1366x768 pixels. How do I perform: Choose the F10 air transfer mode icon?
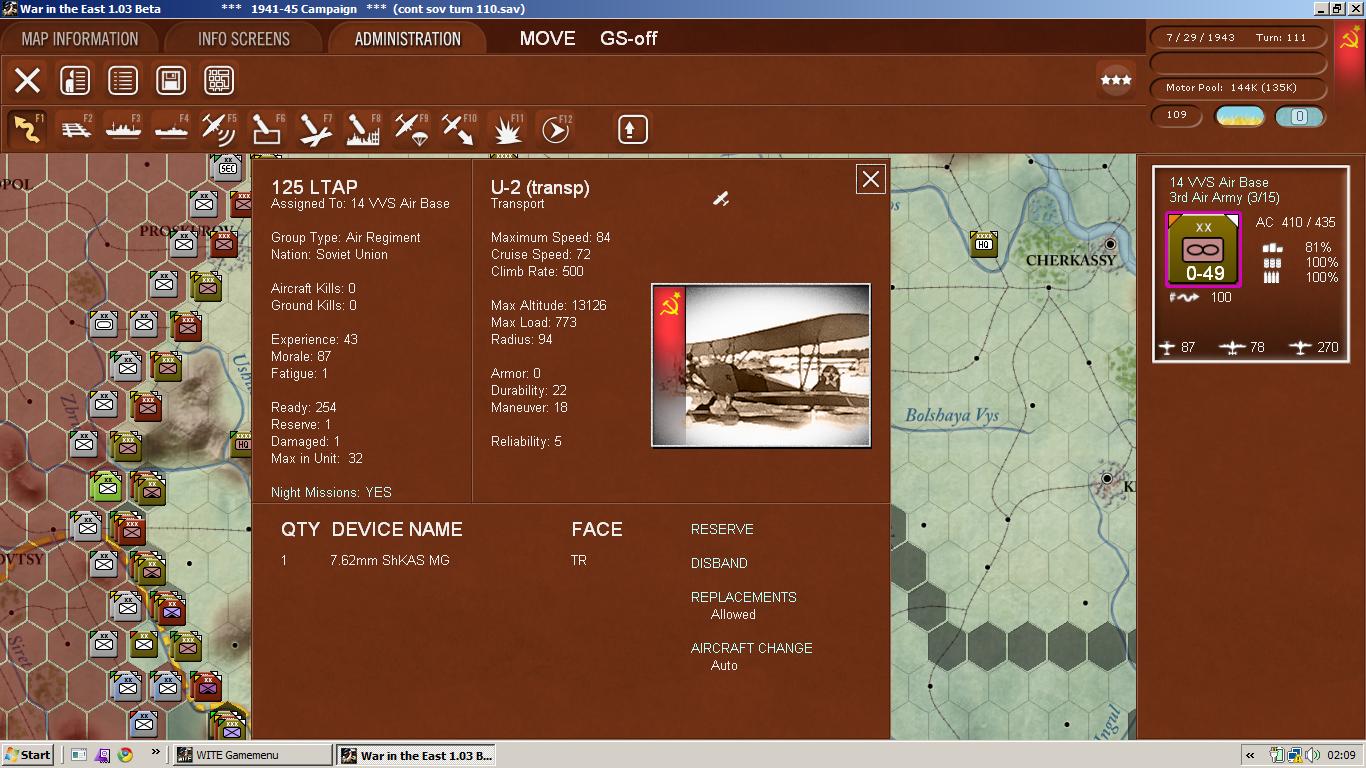point(459,129)
